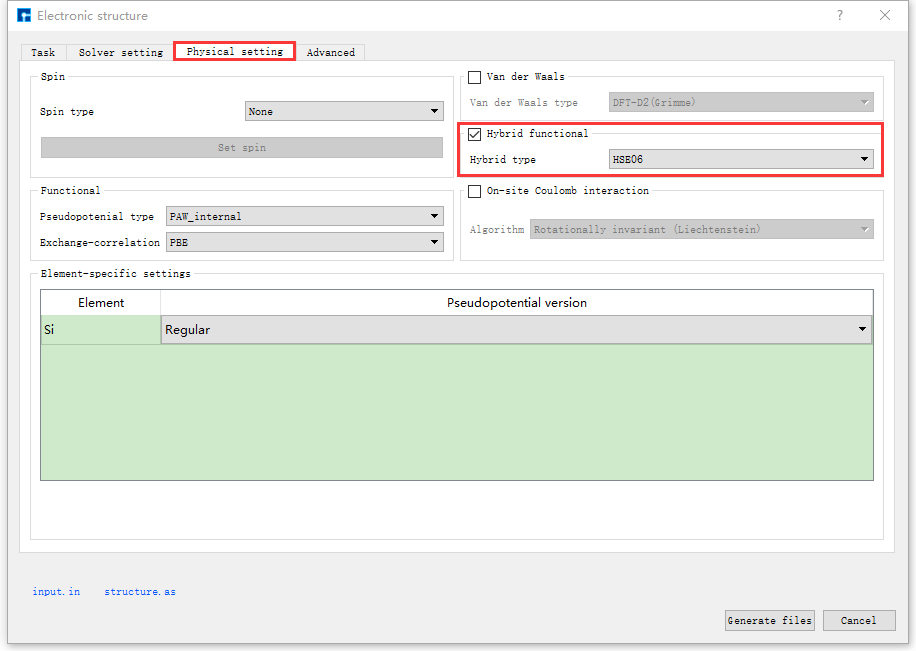Expand the Si pseudopotential version dropdown

coord(515,330)
